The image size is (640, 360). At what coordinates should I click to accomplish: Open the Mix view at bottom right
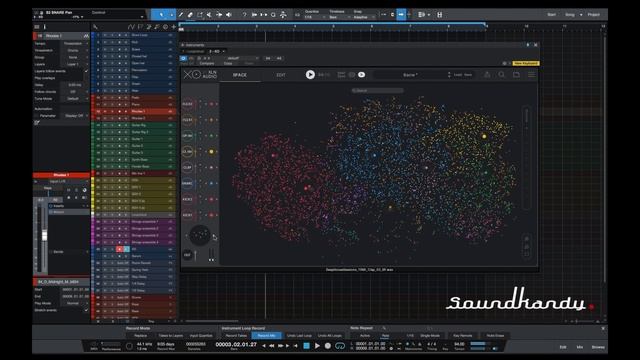coord(580,347)
